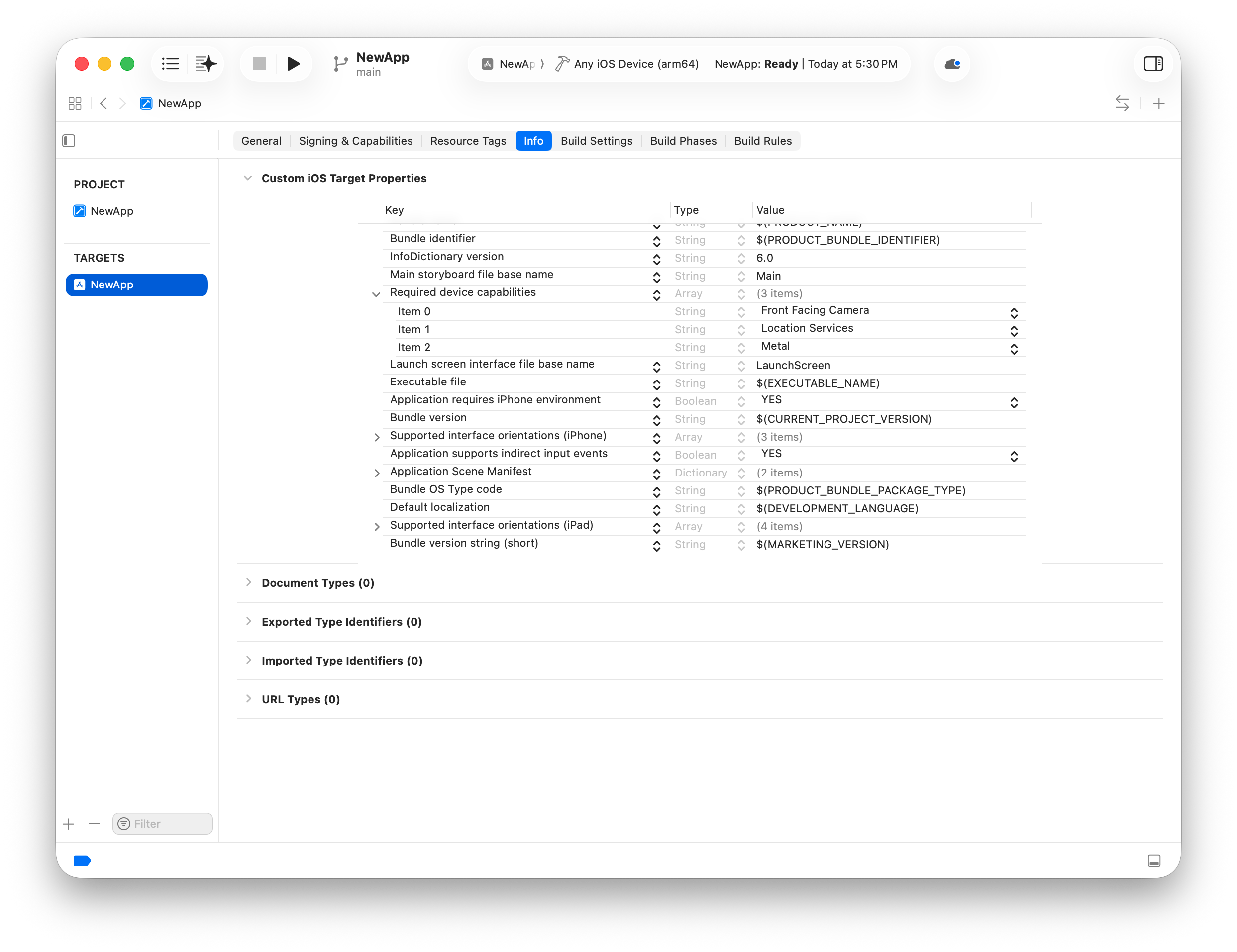Run the NewApp build with Play button

[x=293, y=64]
